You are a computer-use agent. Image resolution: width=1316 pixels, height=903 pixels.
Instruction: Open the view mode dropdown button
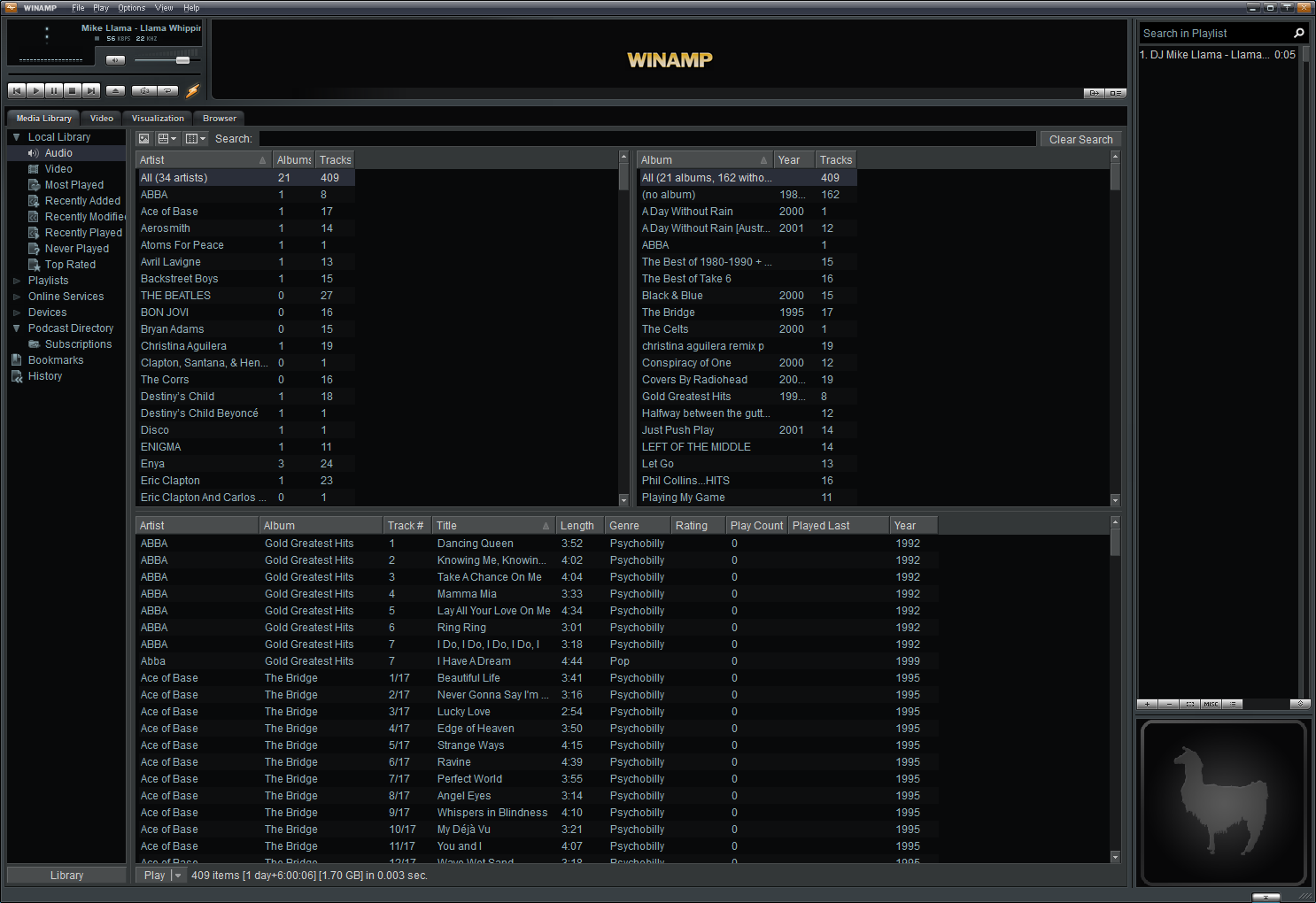tap(167, 139)
